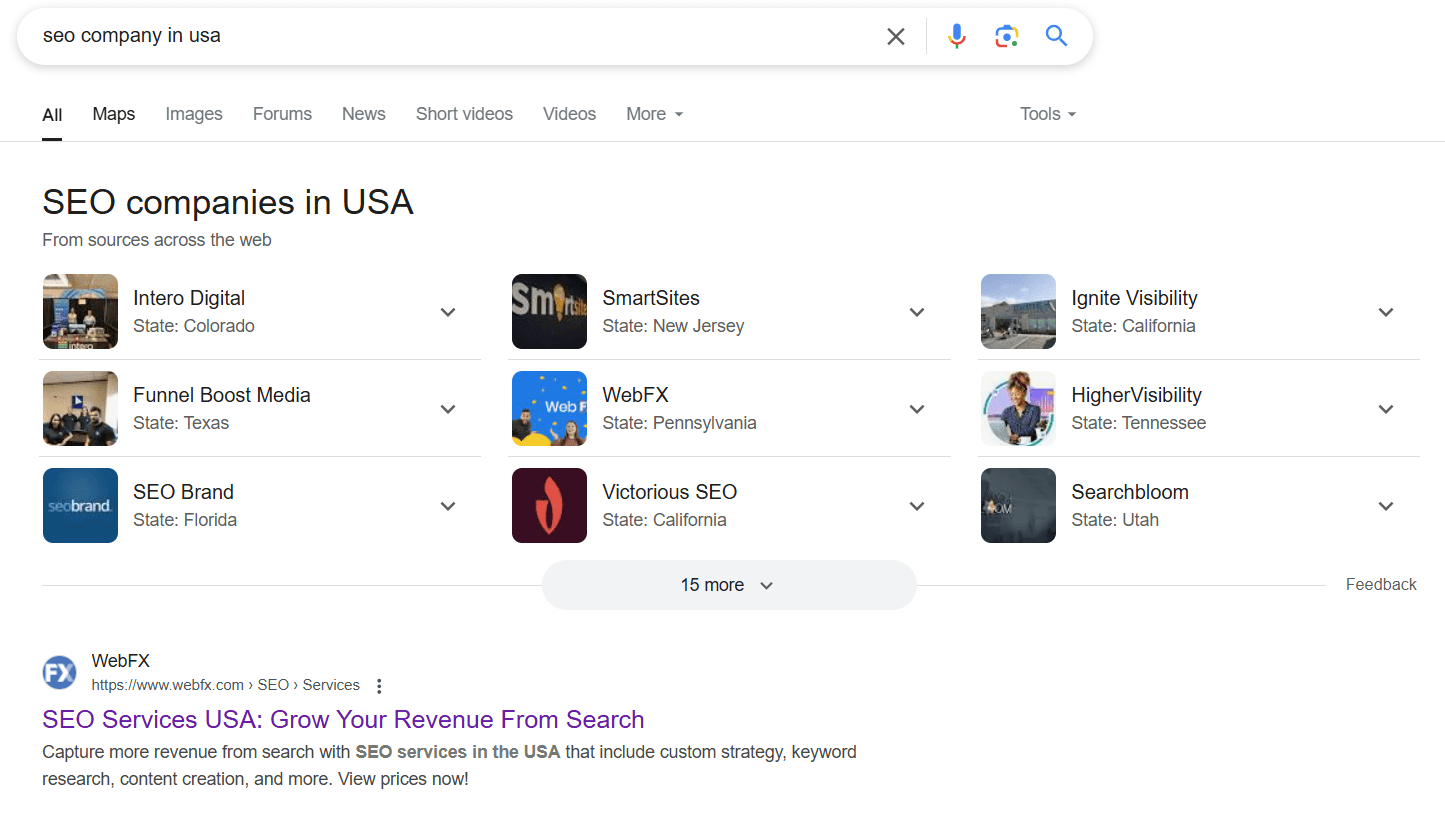Select the SEO Brand company name
Screen dimensions: 1445x814
pyautogui.click(x=183, y=492)
